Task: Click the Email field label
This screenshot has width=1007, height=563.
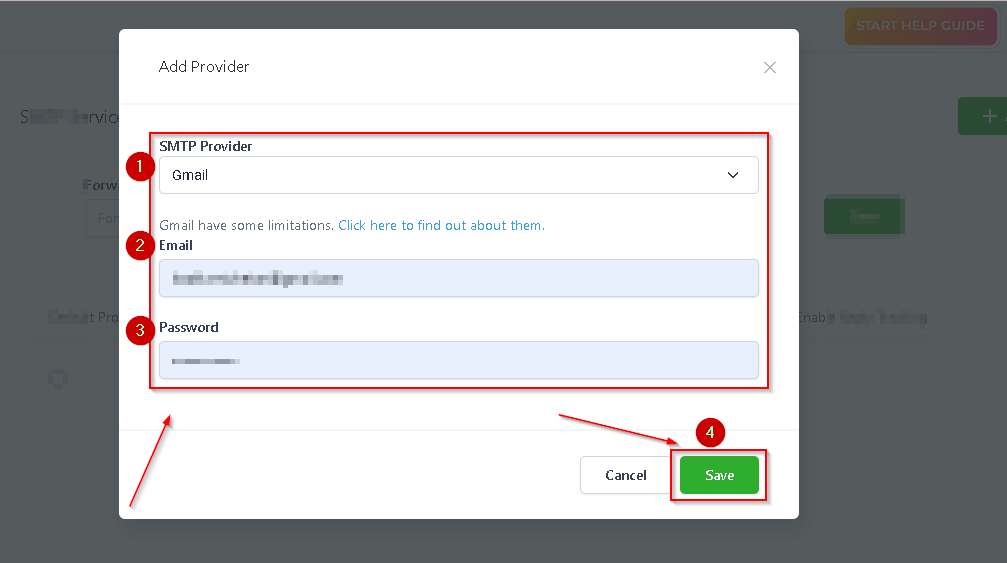Action: pos(176,245)
